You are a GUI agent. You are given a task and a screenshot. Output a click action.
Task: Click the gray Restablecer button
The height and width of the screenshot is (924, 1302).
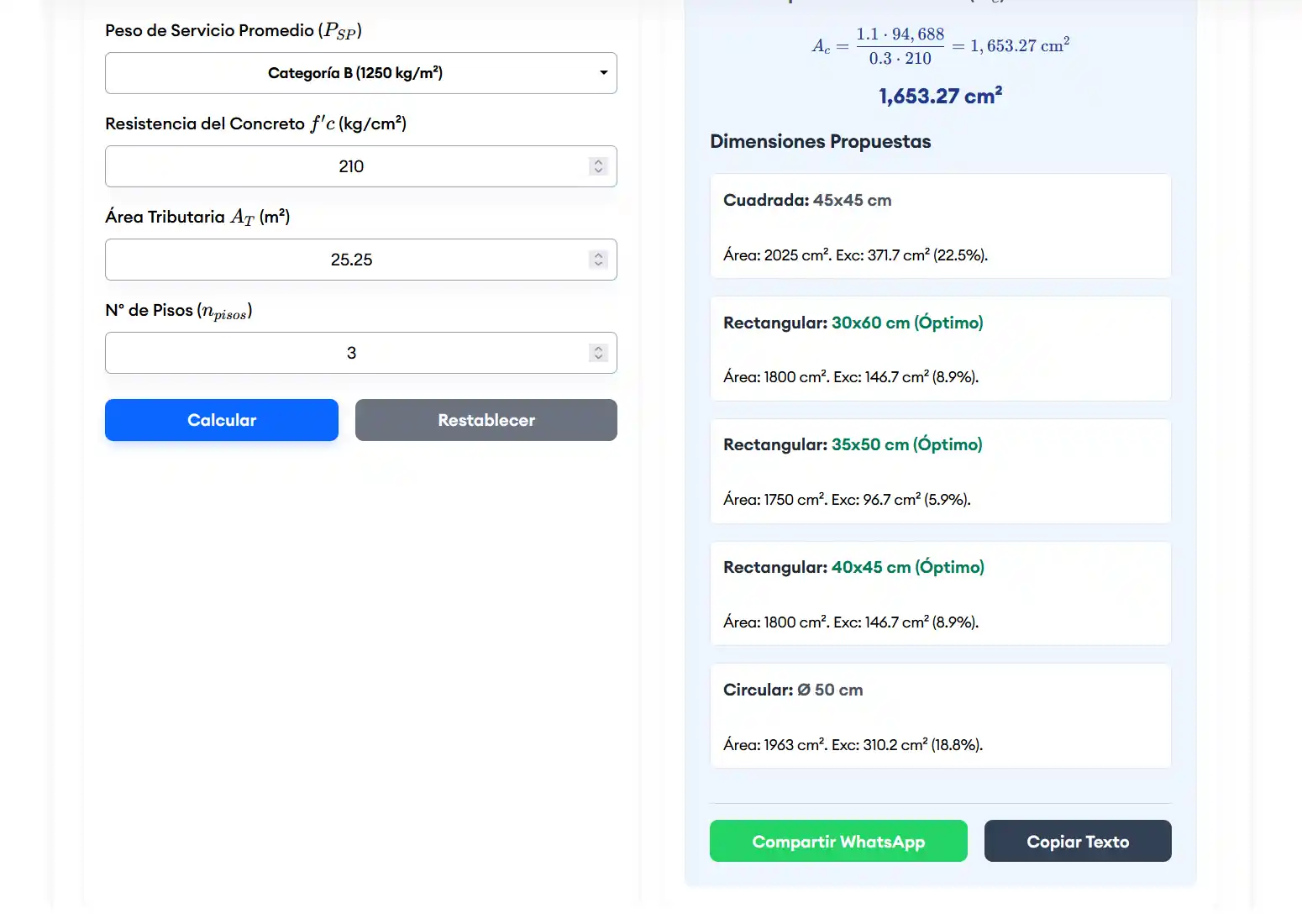486,420
